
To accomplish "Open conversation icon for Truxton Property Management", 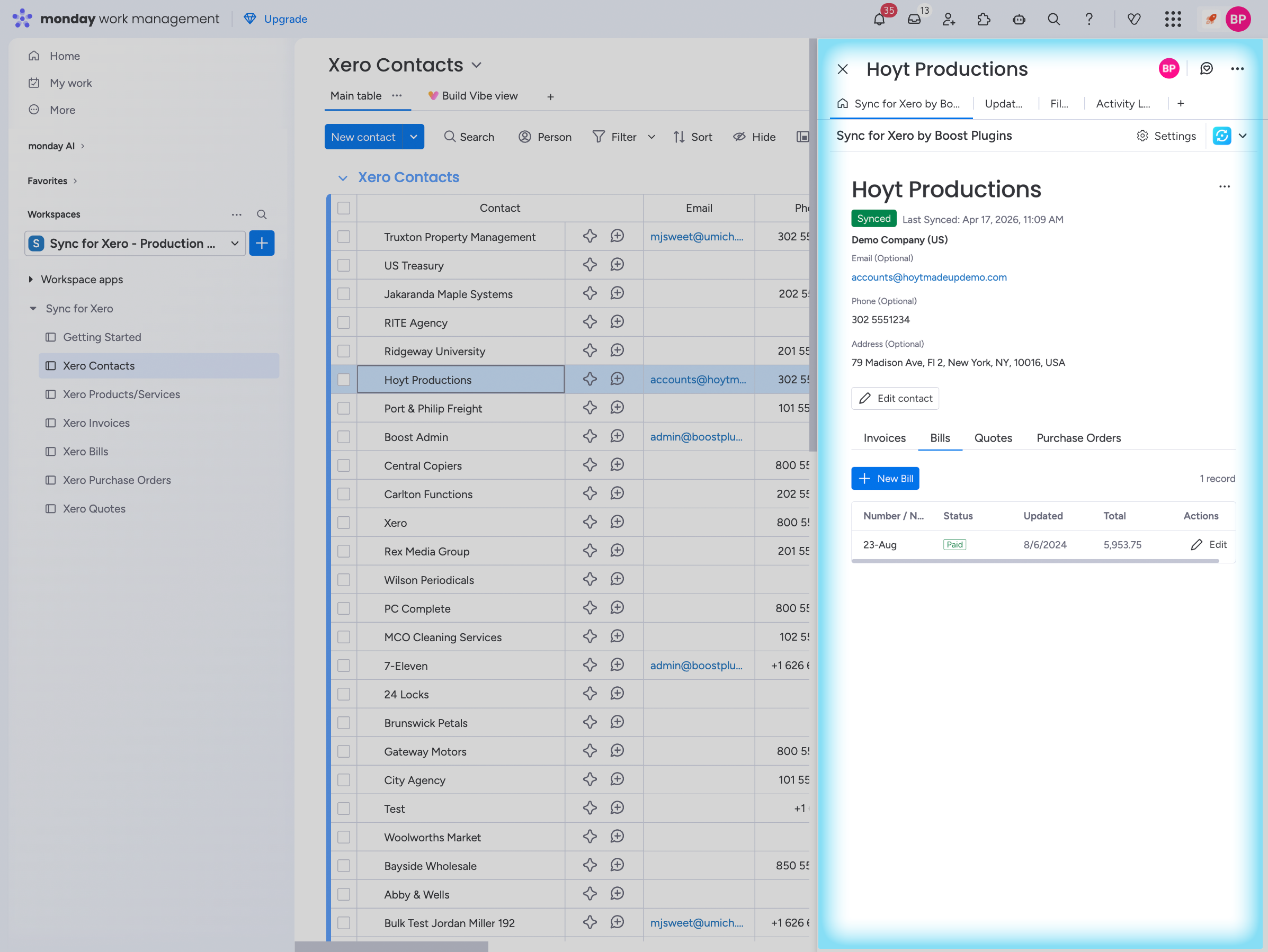I will click(x=617, y=236).
